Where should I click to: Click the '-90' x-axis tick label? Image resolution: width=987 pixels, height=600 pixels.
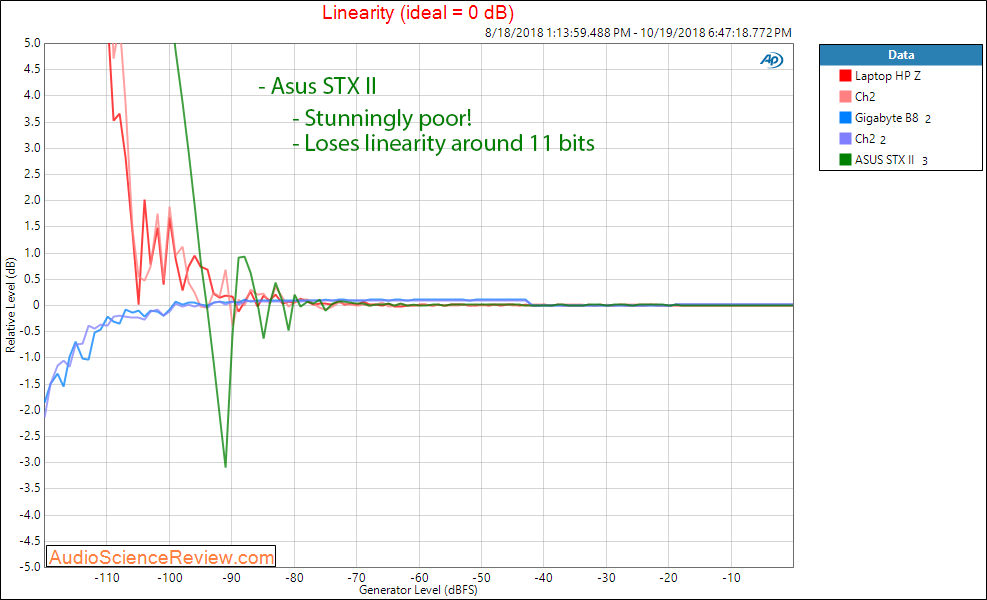coord(232,577)
